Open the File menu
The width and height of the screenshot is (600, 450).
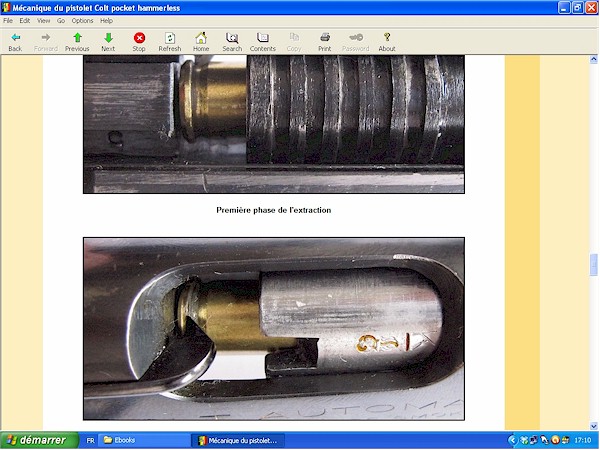(x=8, y=21)
